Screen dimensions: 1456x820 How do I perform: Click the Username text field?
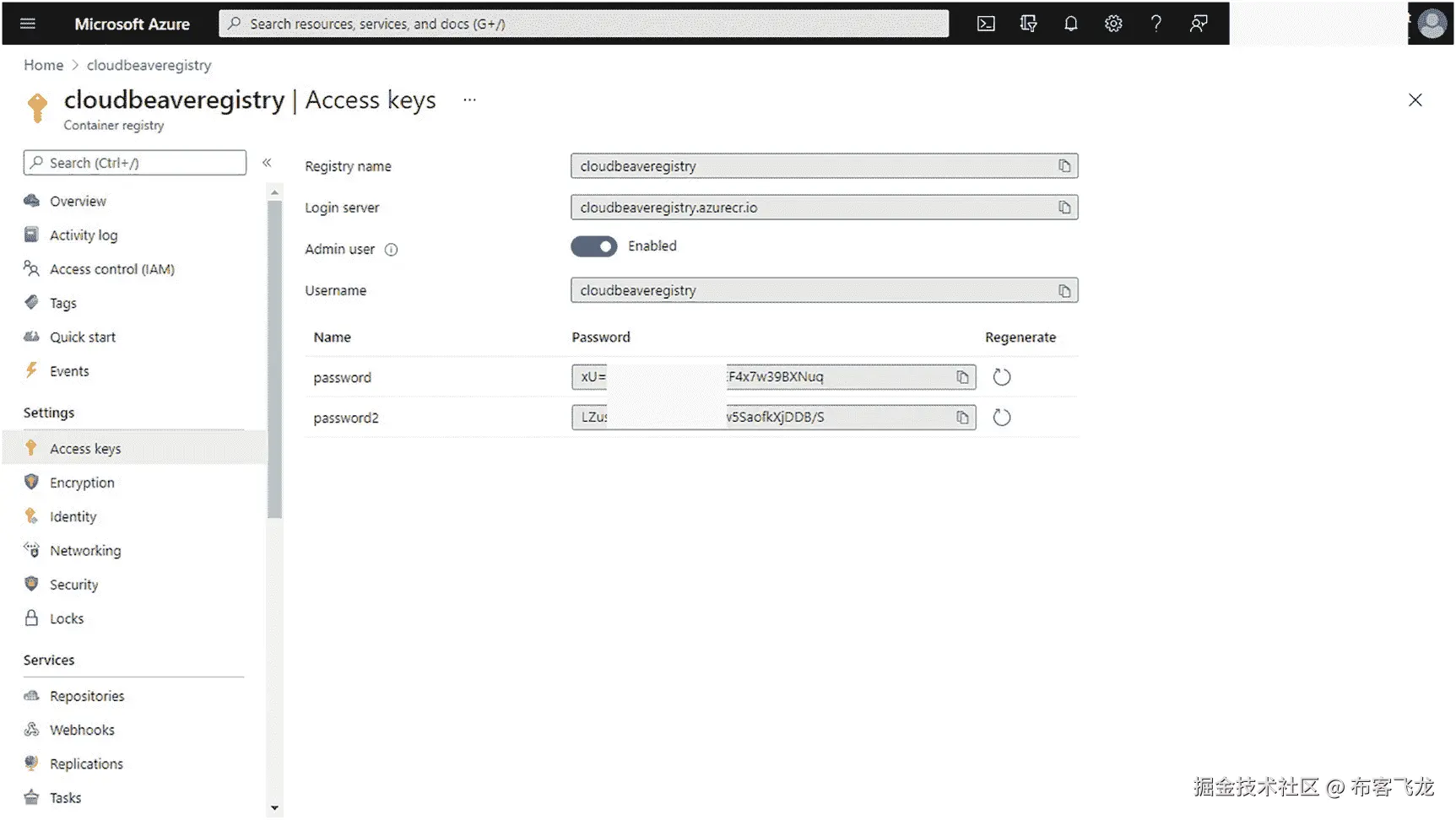pyautogui.click(x=825, y=291)
